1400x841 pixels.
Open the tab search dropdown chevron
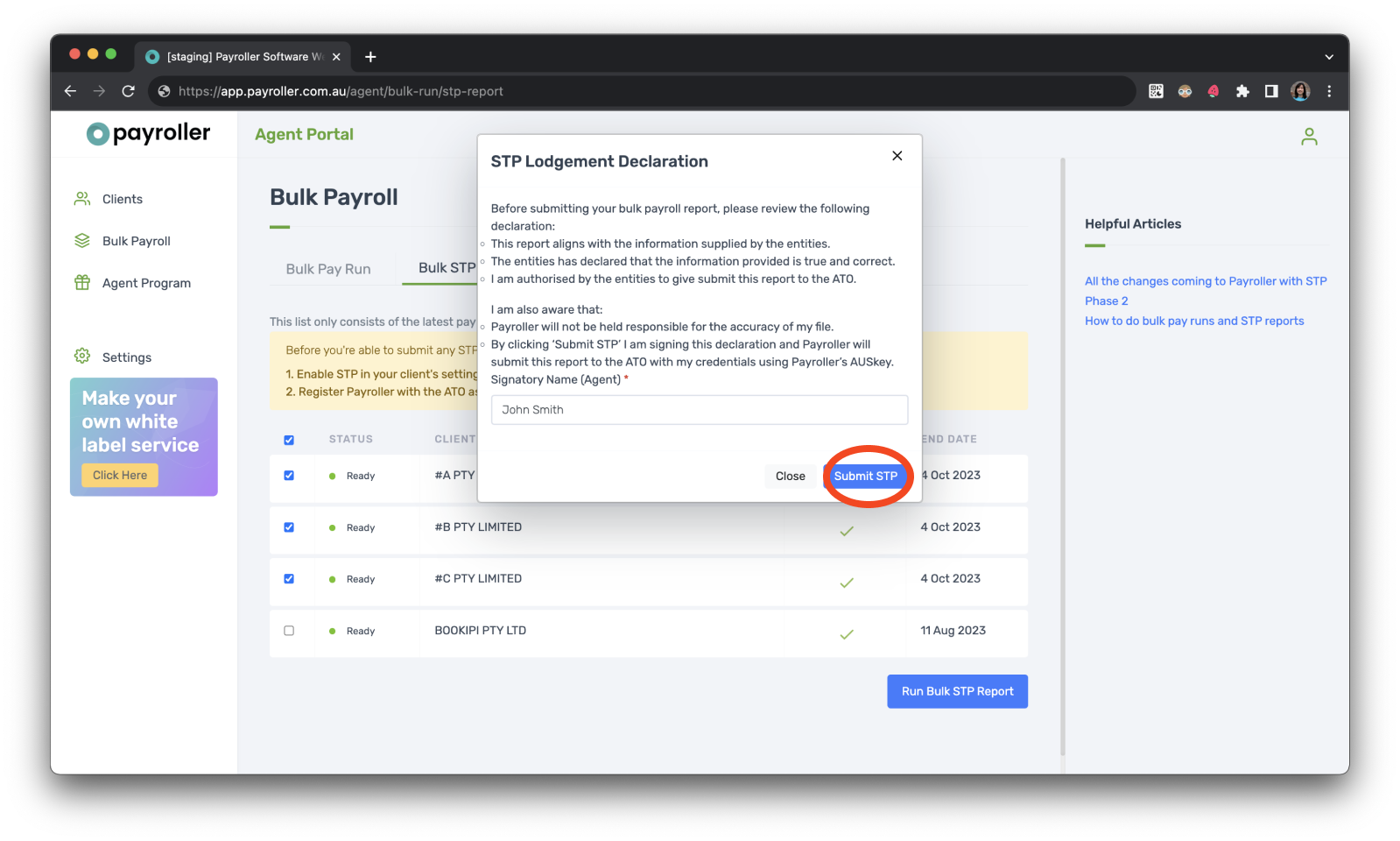pos(1329,57)
